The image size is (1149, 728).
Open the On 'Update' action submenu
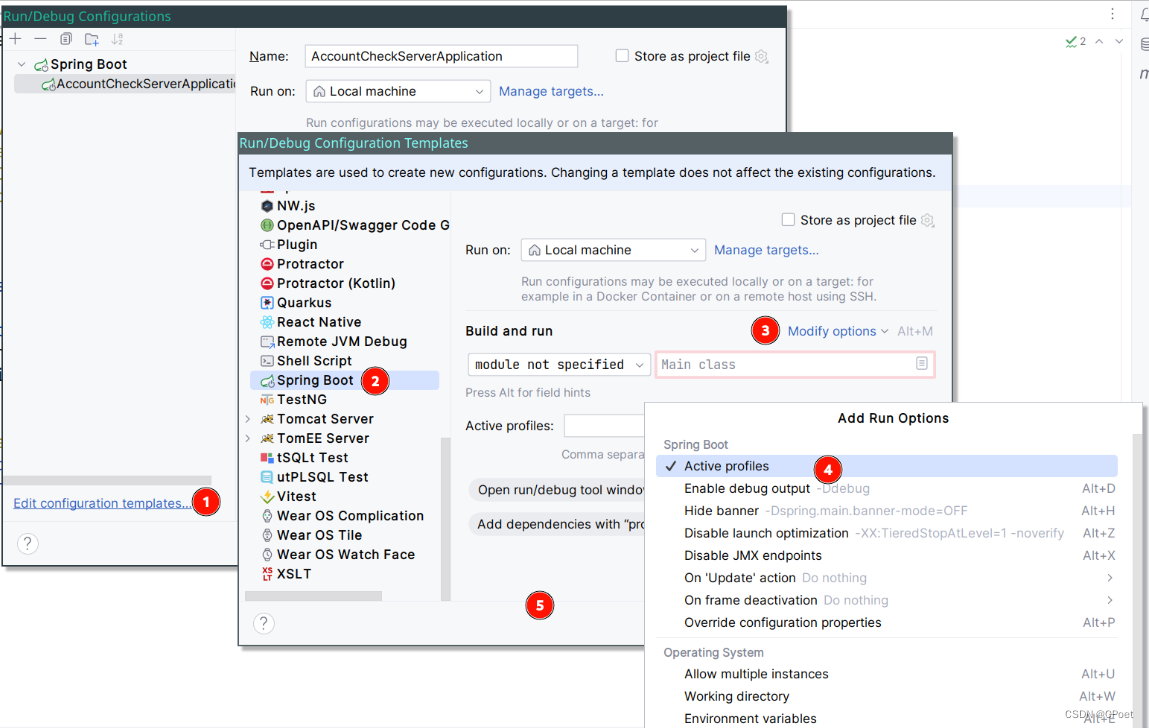click(887, 578)
